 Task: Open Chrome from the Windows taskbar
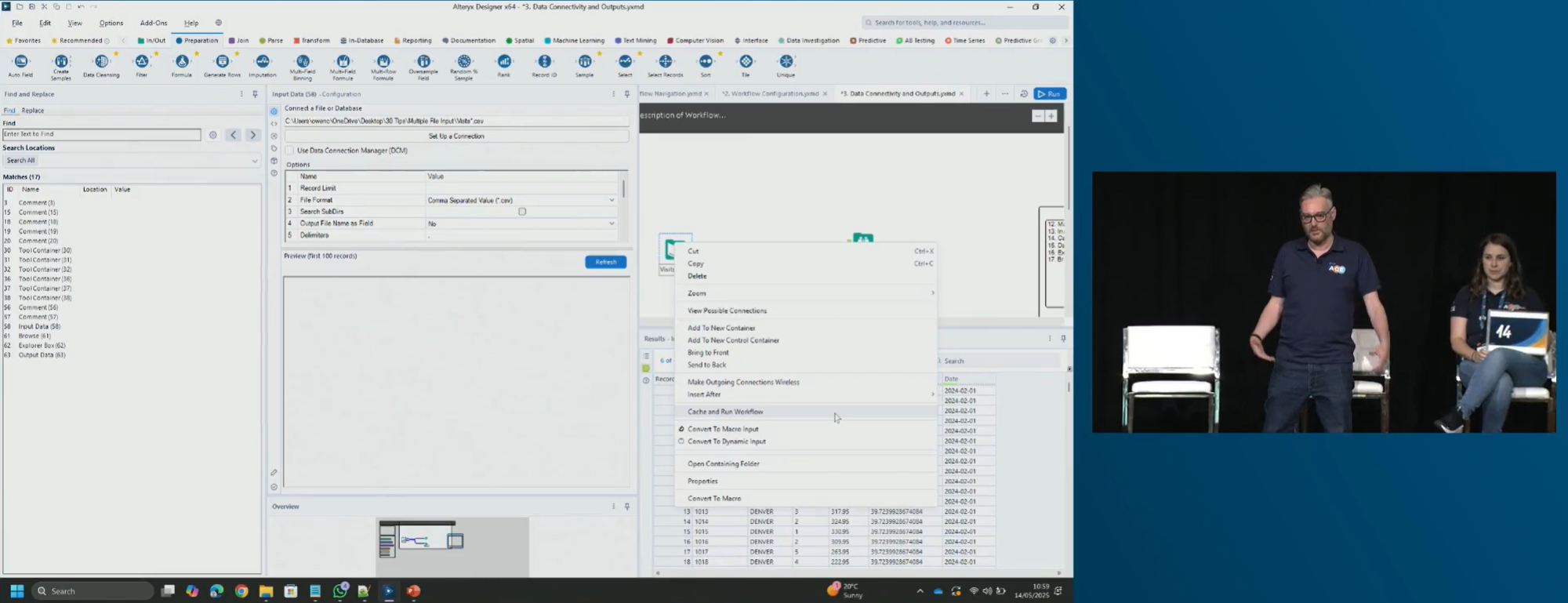point(241,591)
